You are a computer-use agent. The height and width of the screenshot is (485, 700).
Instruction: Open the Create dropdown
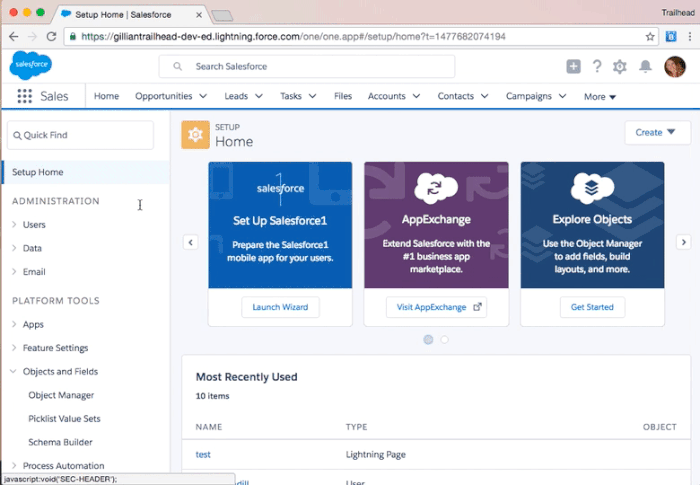pos(657,133)
